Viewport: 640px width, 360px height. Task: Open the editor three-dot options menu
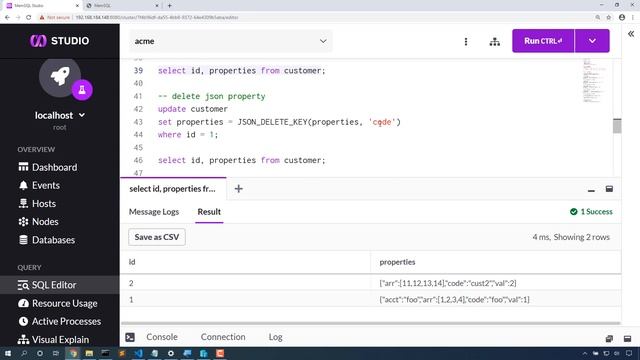466,41
